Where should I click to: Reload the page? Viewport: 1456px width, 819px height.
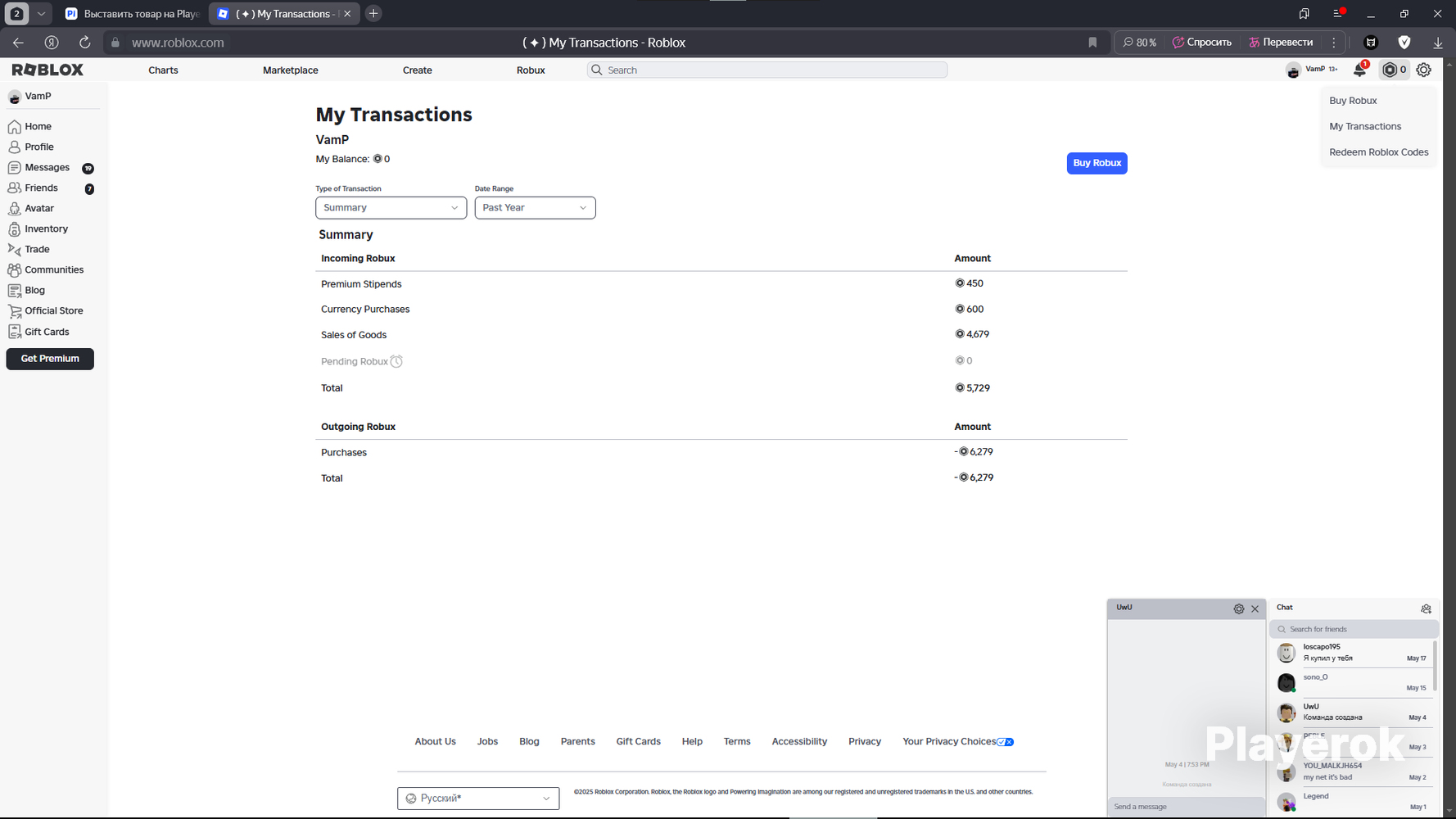pyautogui.click(x=84, y=43)
